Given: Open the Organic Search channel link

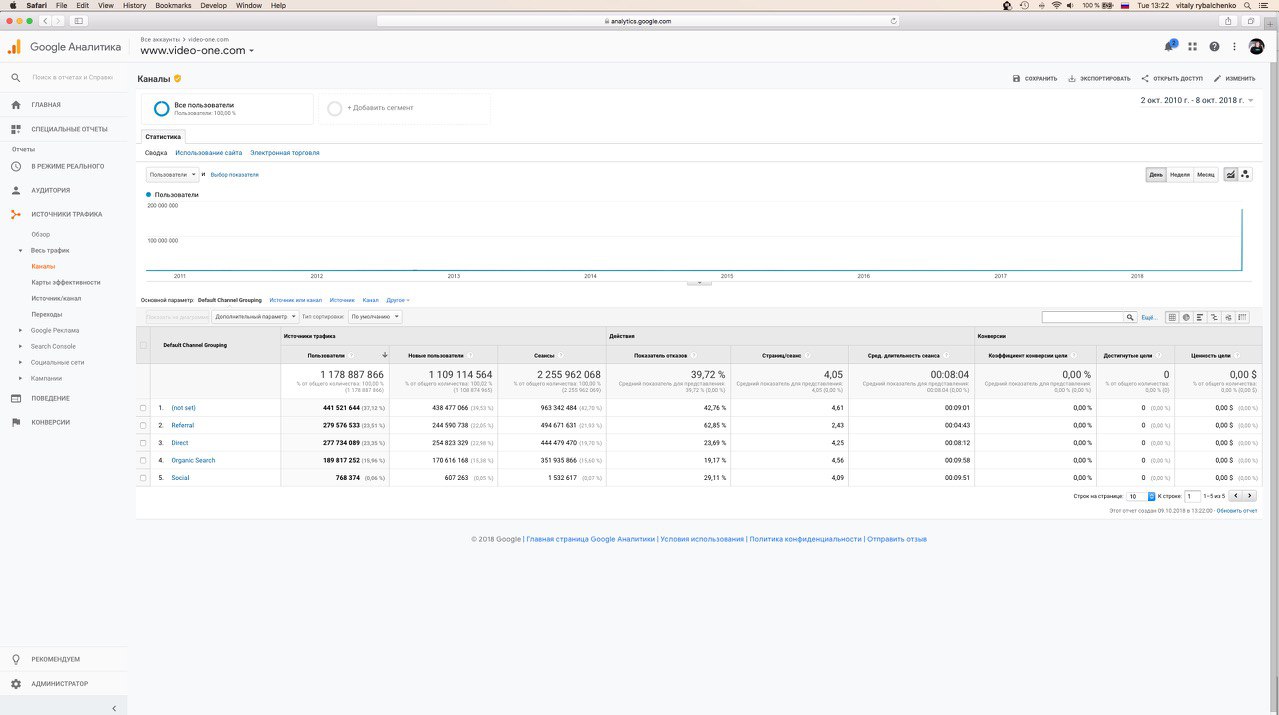Looking at the screenshot, I should (193, 460).
